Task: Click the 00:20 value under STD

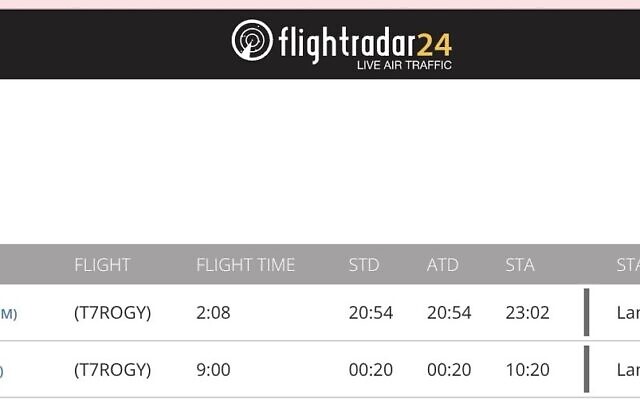Action: (371, 370)
